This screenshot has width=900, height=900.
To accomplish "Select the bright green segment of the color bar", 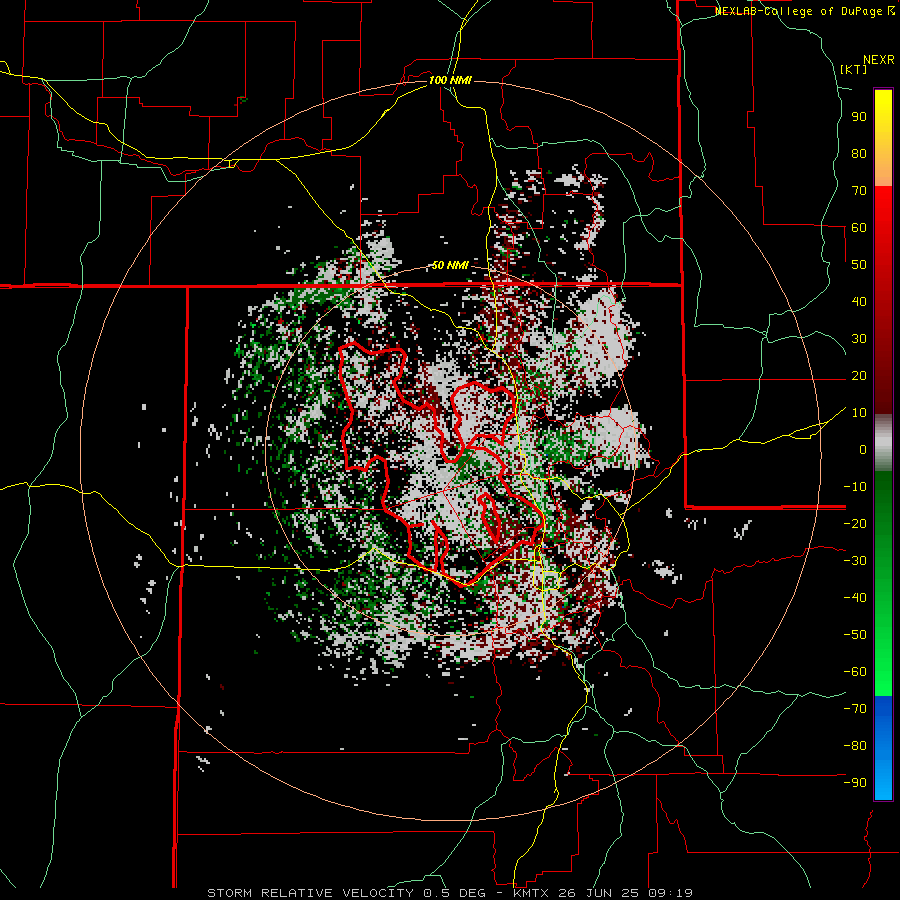I will pyautogui.click(x=883, y=660).
